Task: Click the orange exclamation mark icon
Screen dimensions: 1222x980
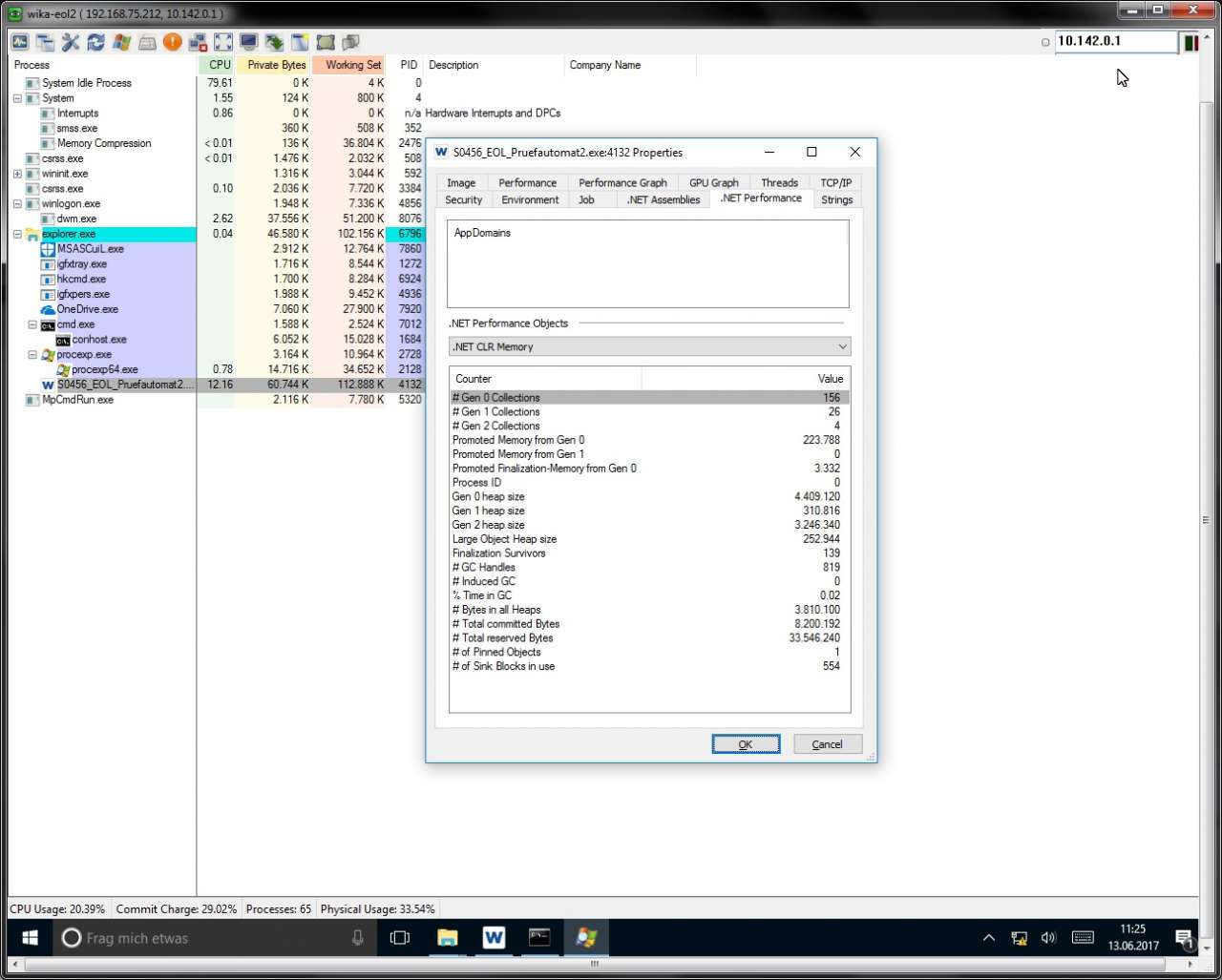Action: click(x=172, y=42)
